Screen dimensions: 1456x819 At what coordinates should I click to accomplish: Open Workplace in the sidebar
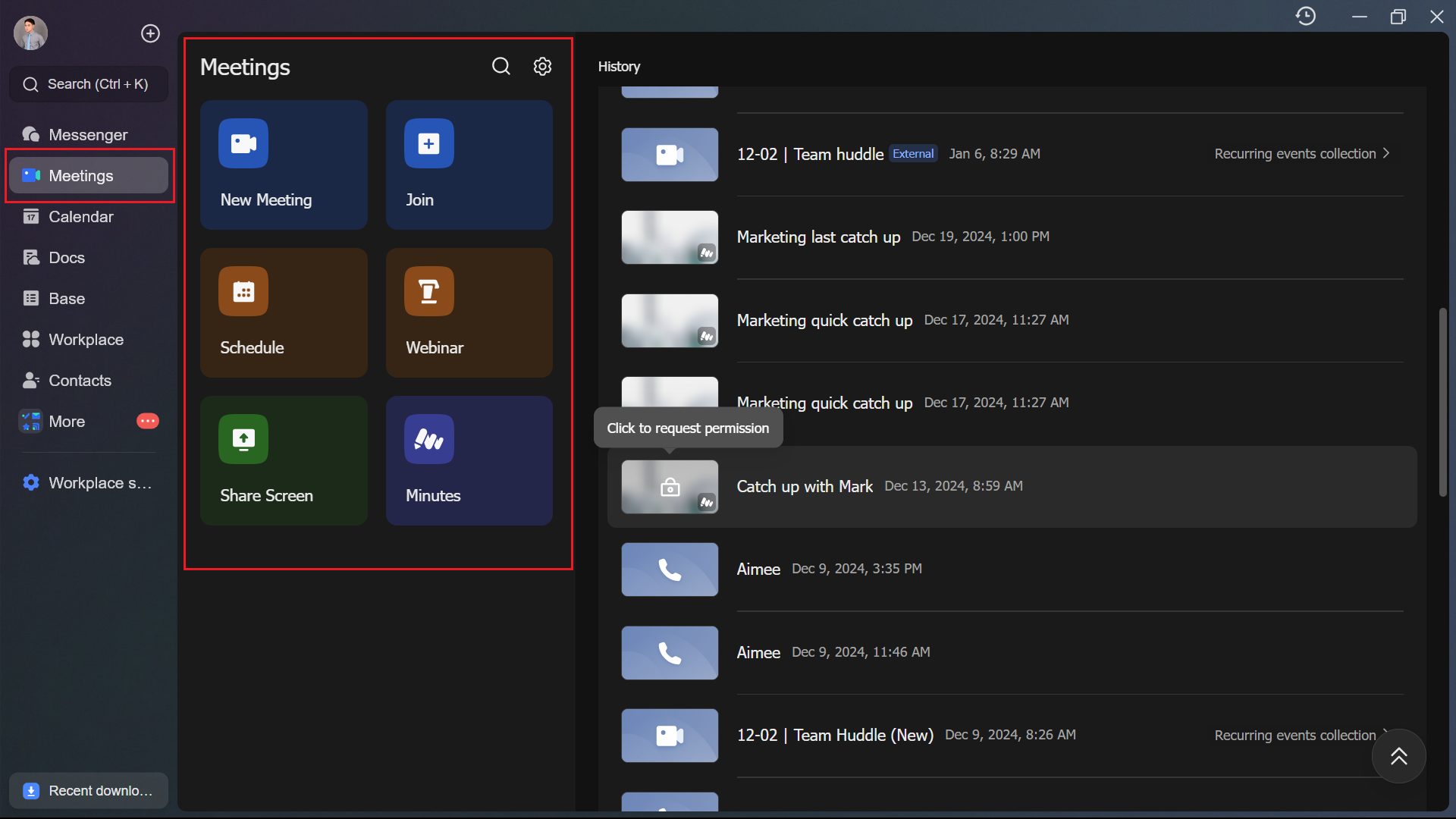click(89, 340)
